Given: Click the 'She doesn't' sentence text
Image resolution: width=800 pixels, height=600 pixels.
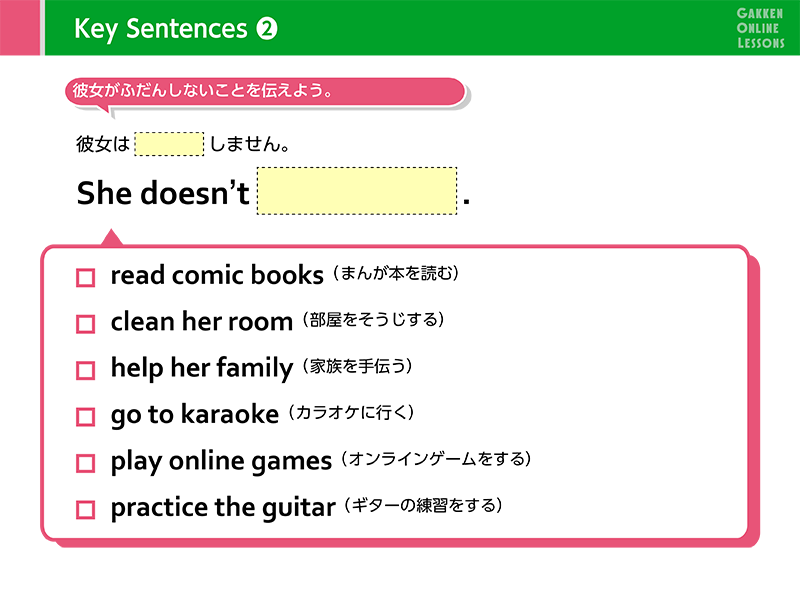Looking at the screenshot, I should [163, 193].
